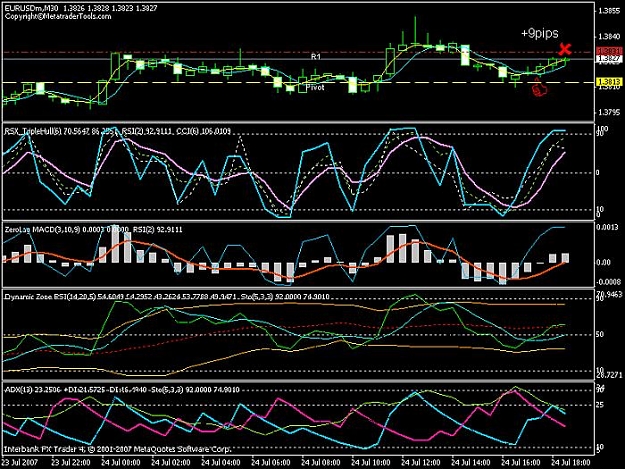Click the 24 Jul 14:00 time label
Viewport: 625px width, 469px height.
[471, 463]
